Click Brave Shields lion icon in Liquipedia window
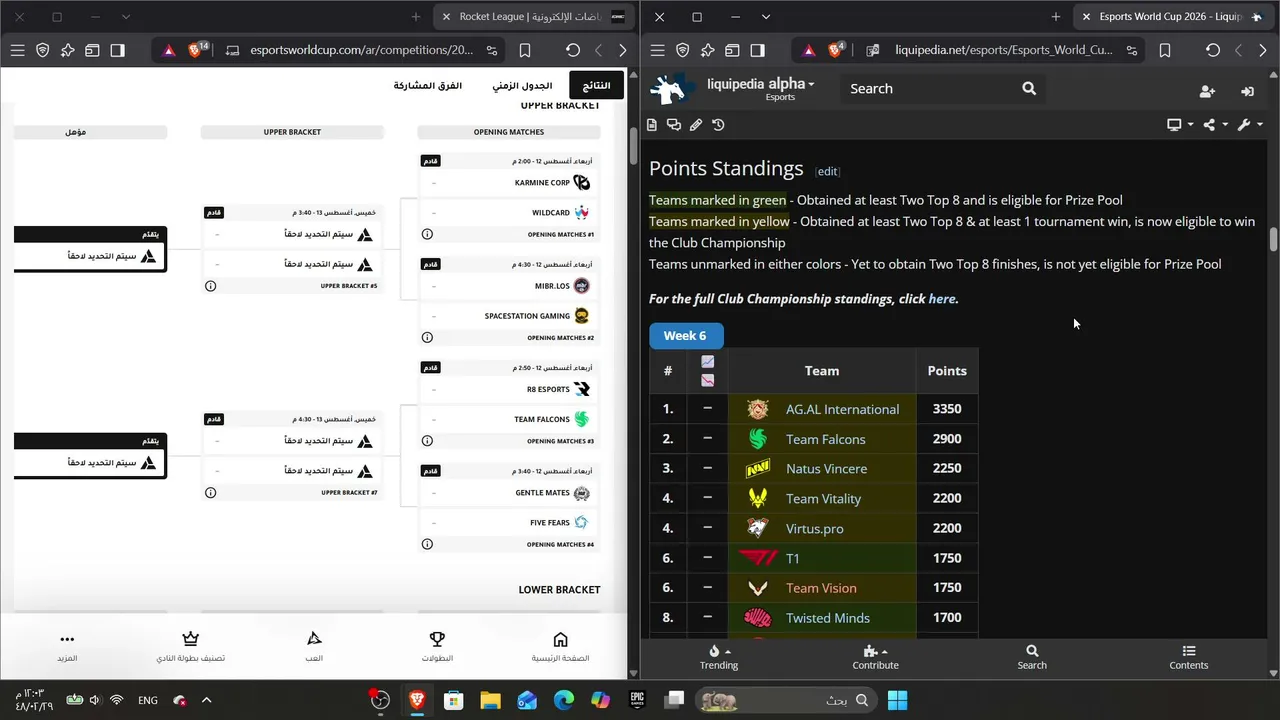 [x=836, y=50]
